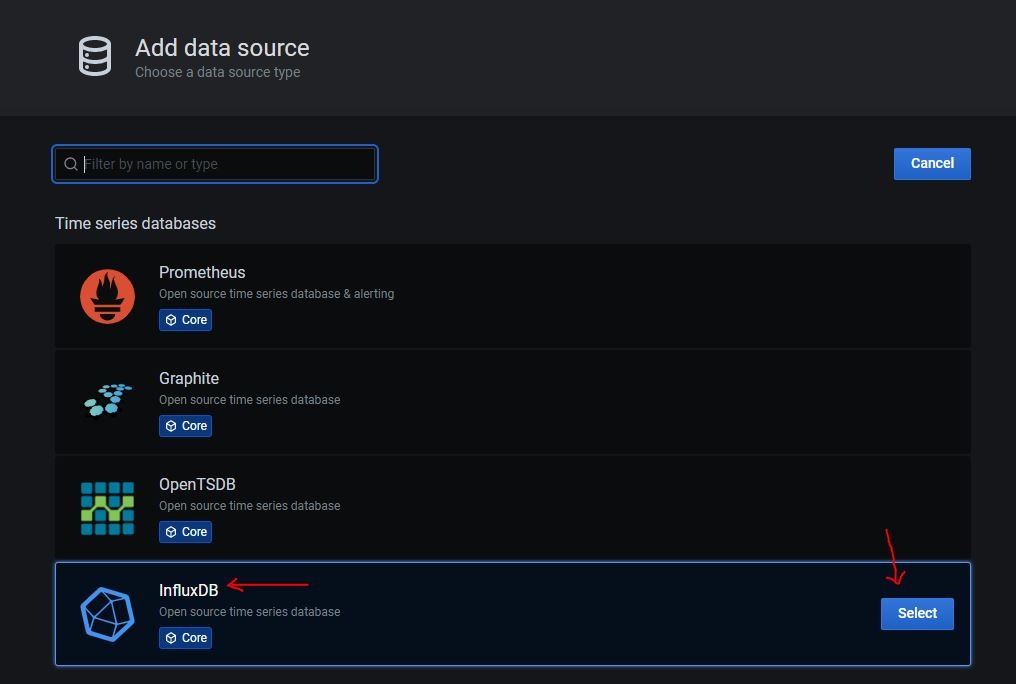Click the 'Time series databases' section heading
The height and width of the screenshot is (684, 1016).
click(135, 223)
